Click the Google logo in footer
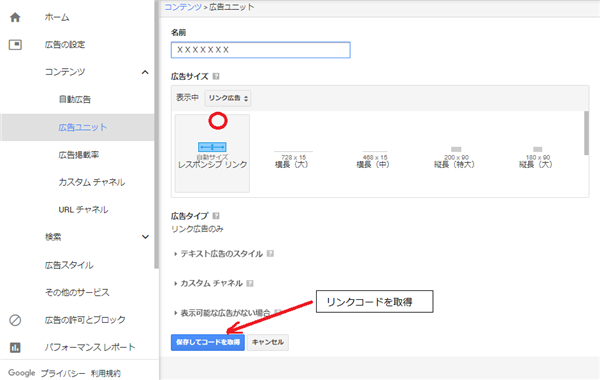The image size is (600, 380). tap(22, 373)
